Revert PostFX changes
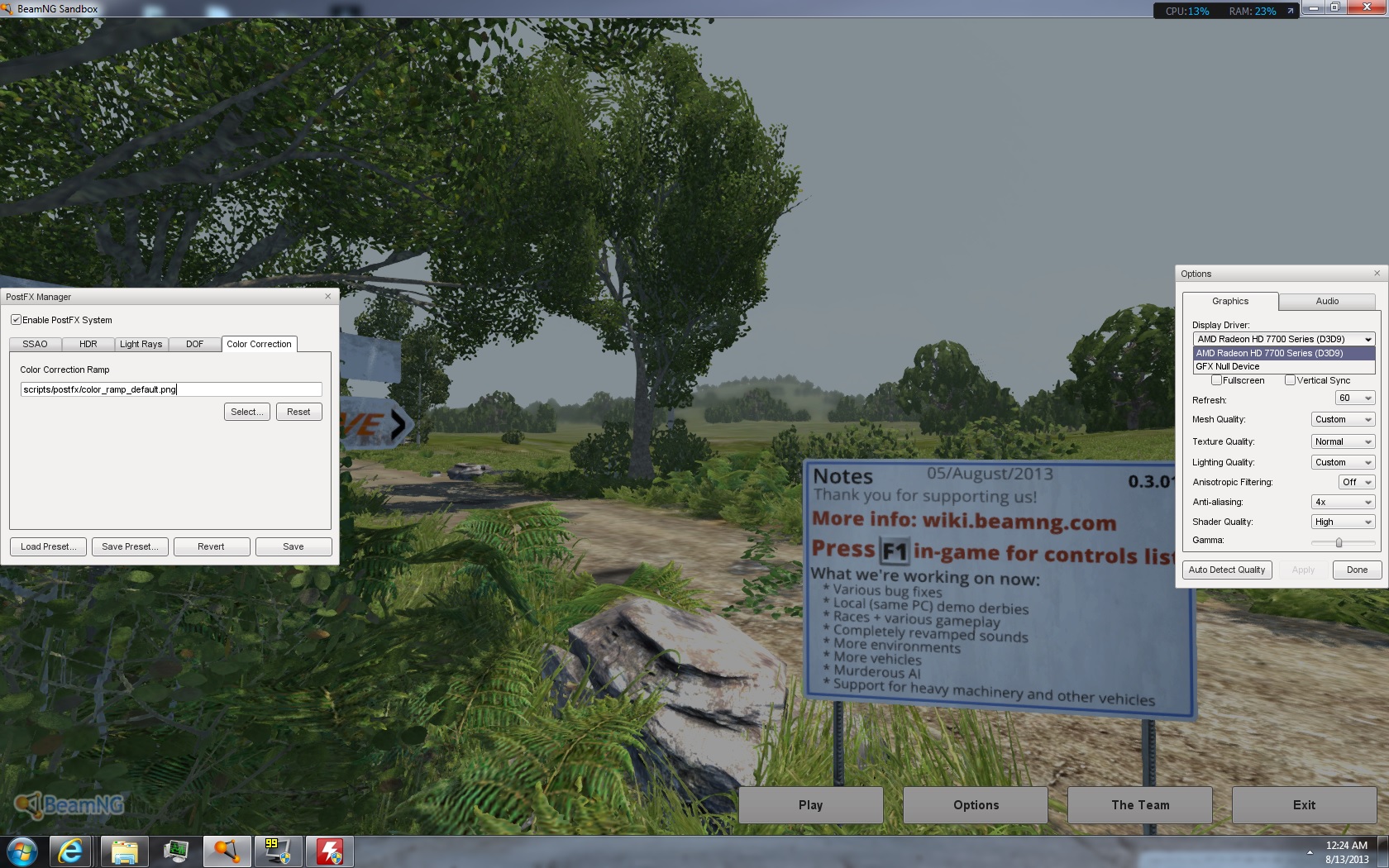Viewport: 1389px width, 868px height. 211,546
